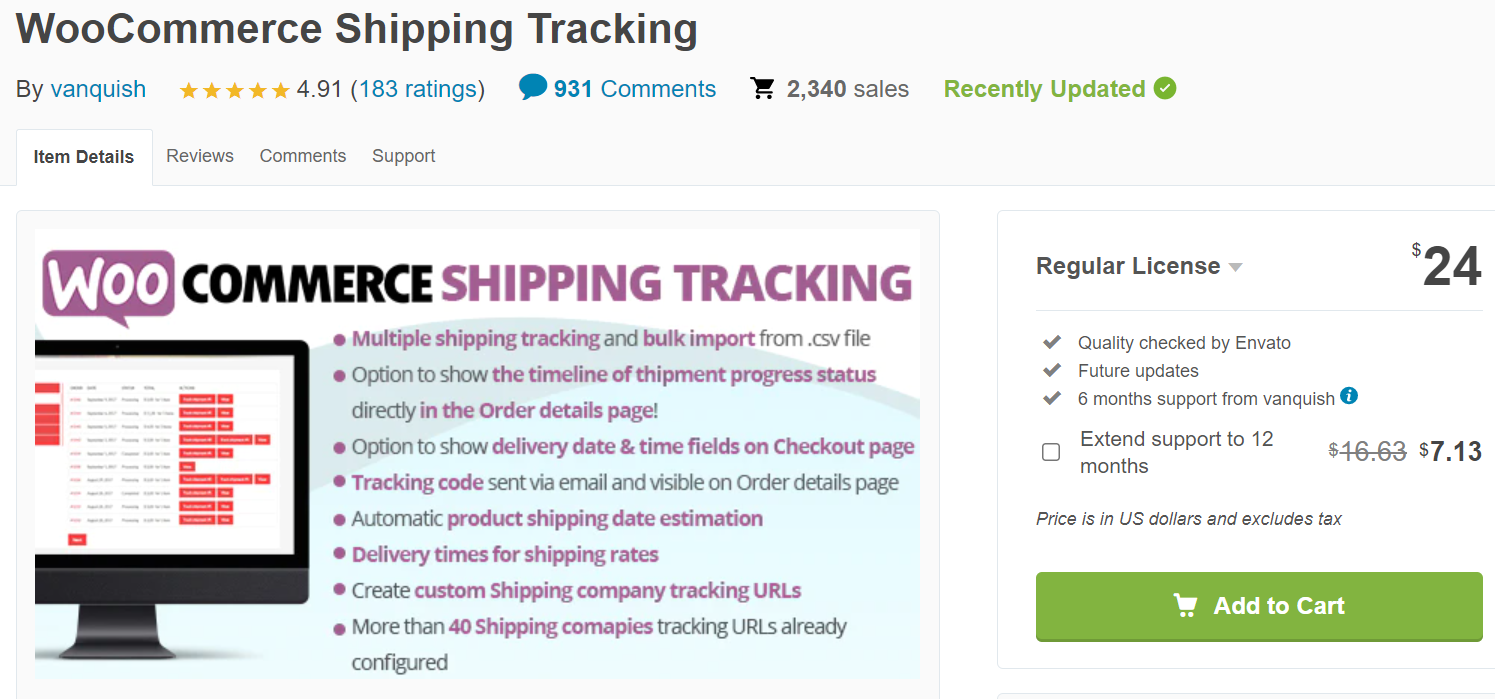Expand the Regular License dropdown arrow
The width and height of the screenshot is (1495, 699).
(1235, 267)
